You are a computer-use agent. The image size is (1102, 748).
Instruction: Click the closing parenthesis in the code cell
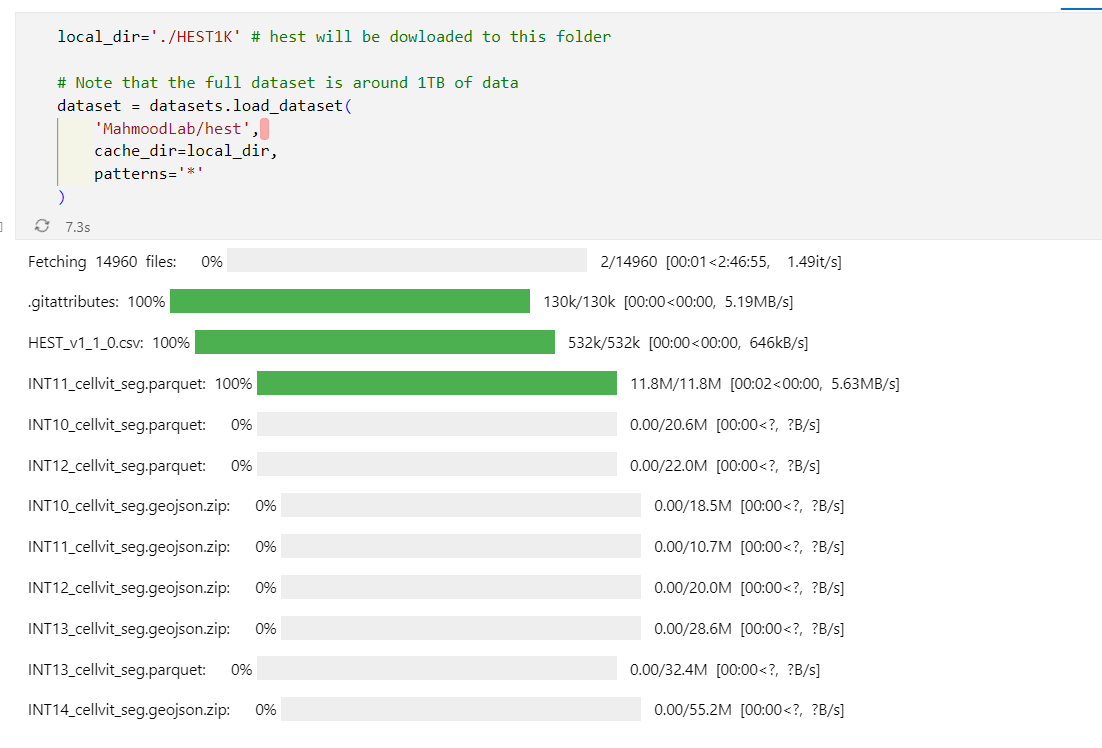62,197
